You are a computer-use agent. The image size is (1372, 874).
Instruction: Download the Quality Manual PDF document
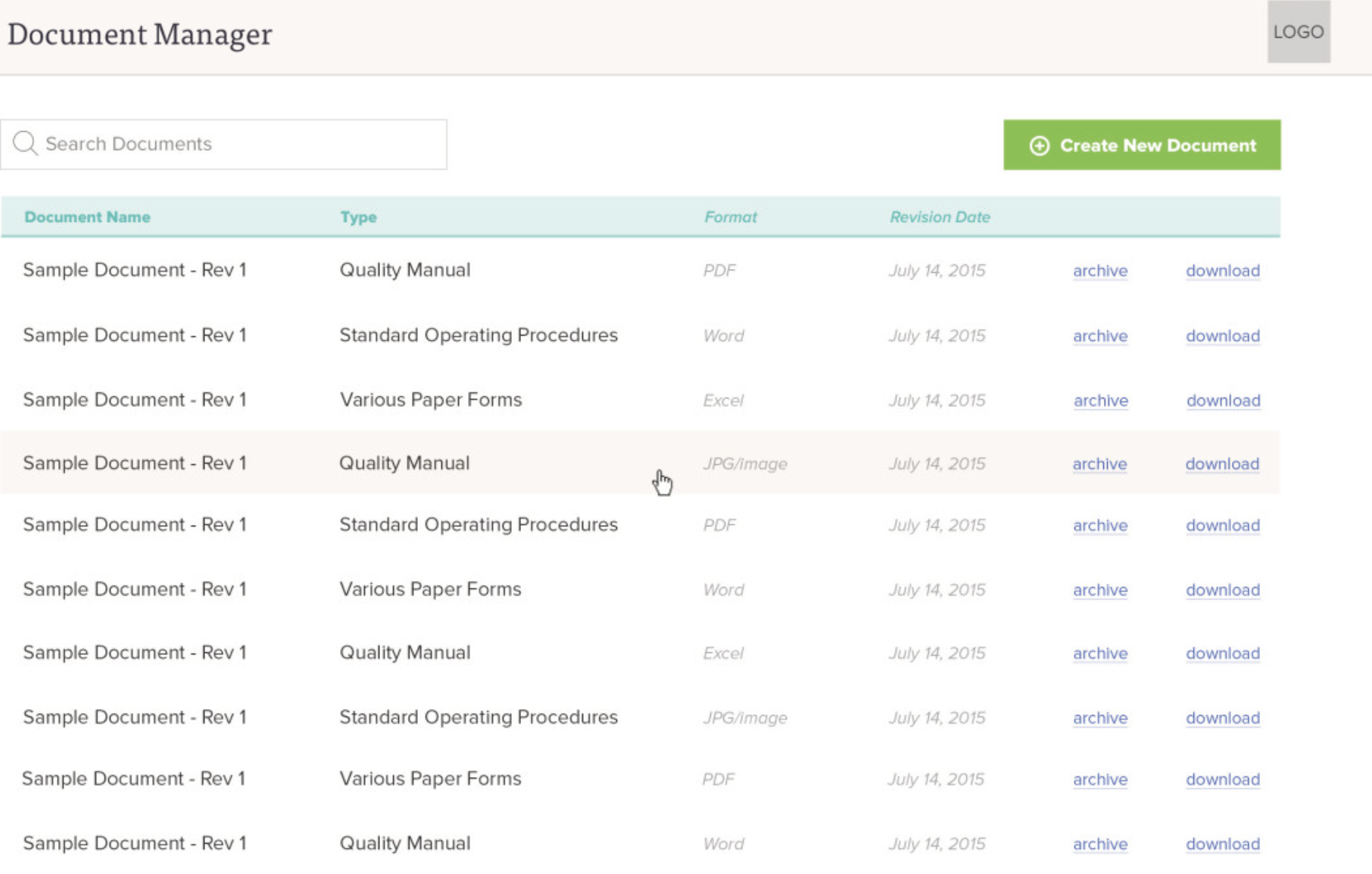point(1223,270)
